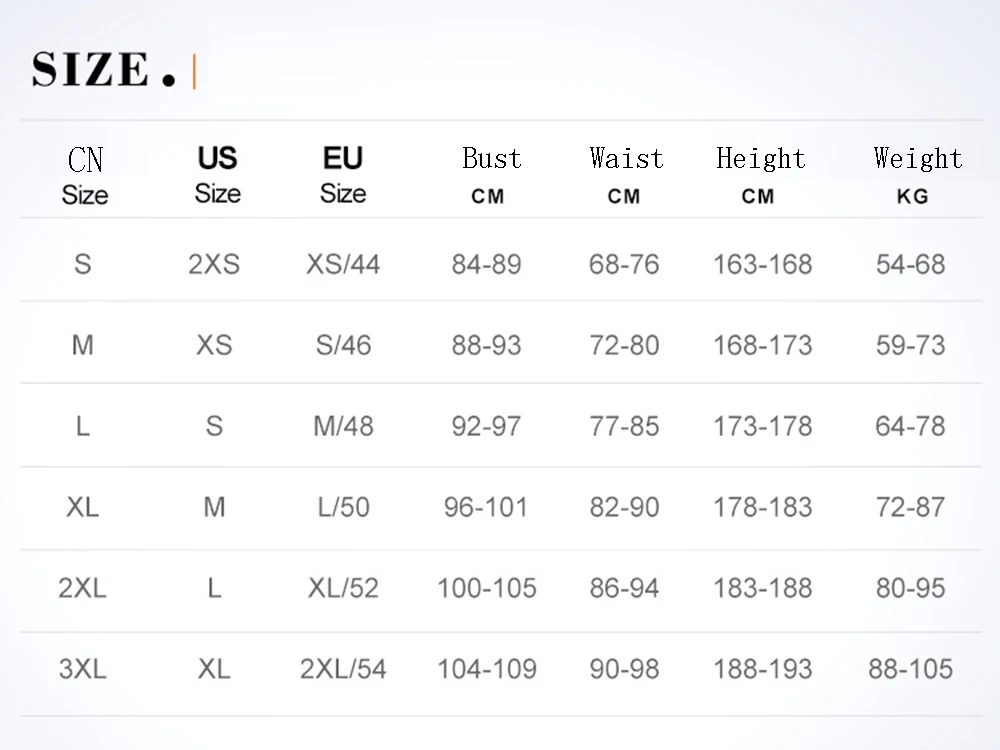
Task: Select the 77-85 waist measurement cell
Action: [x=624, y=427]
